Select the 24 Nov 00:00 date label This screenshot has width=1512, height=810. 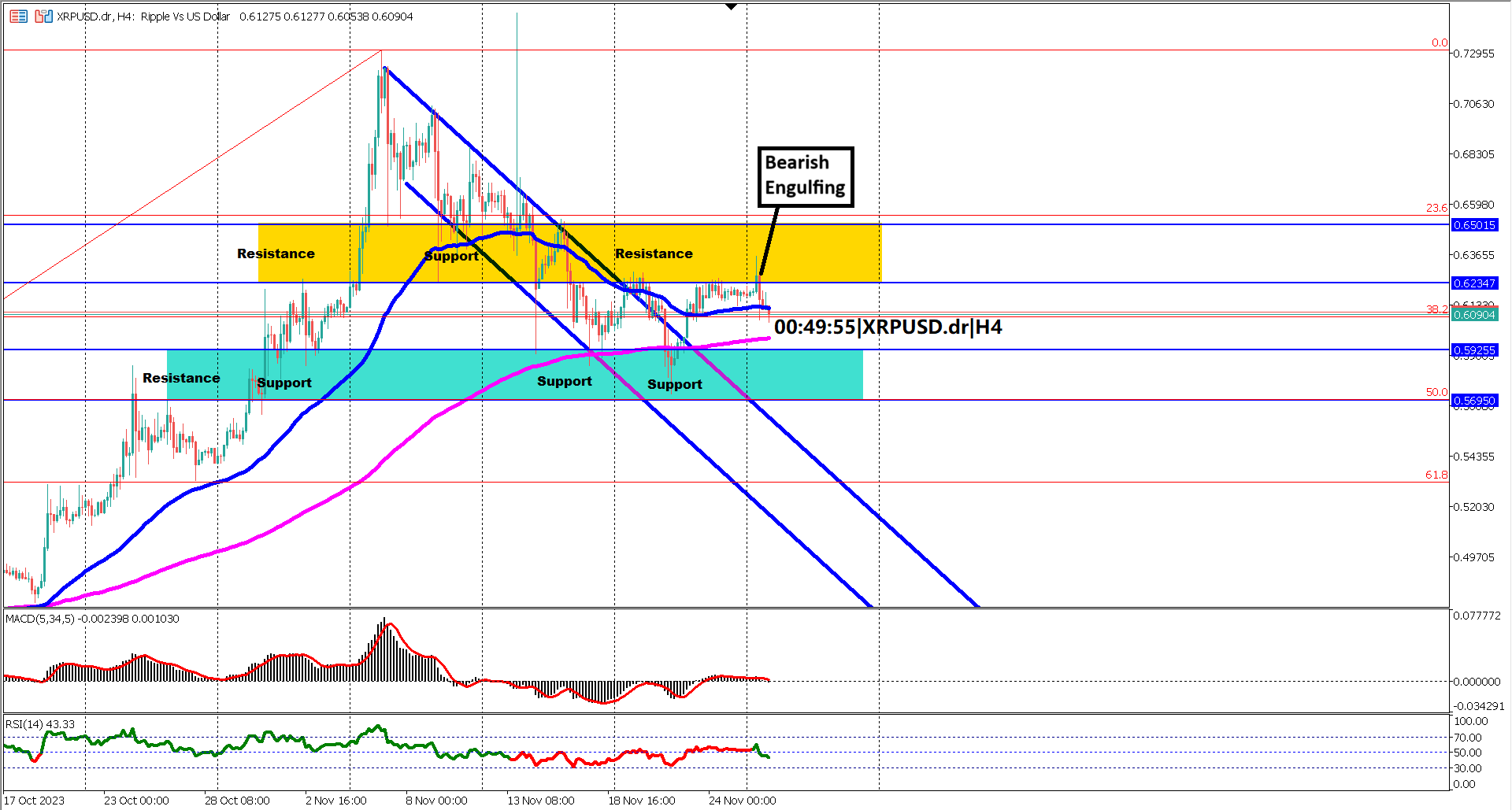pyautogui.click(x=741, y=800)
